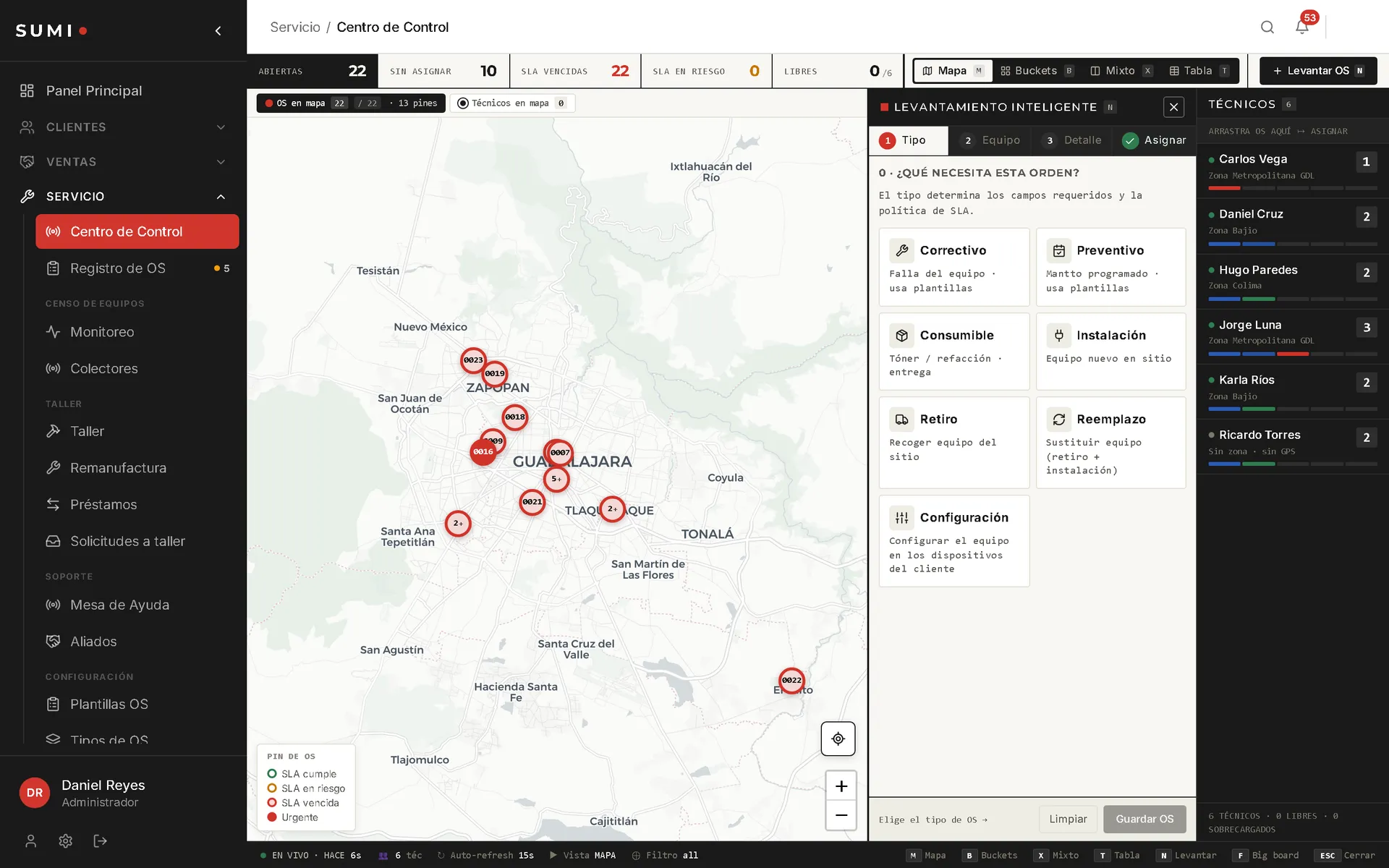
Task: Open Plantillas OS in sidebar
Action: coord(137,704)
